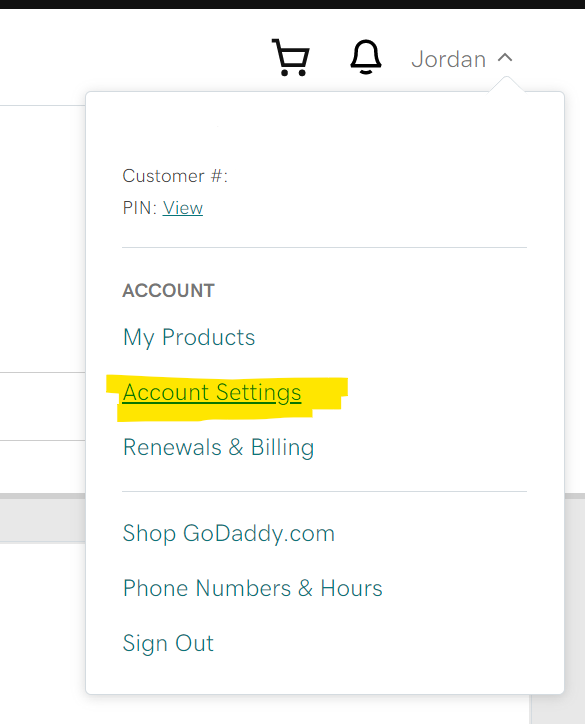Go to highlighted Account Settings

coord(212,393)
